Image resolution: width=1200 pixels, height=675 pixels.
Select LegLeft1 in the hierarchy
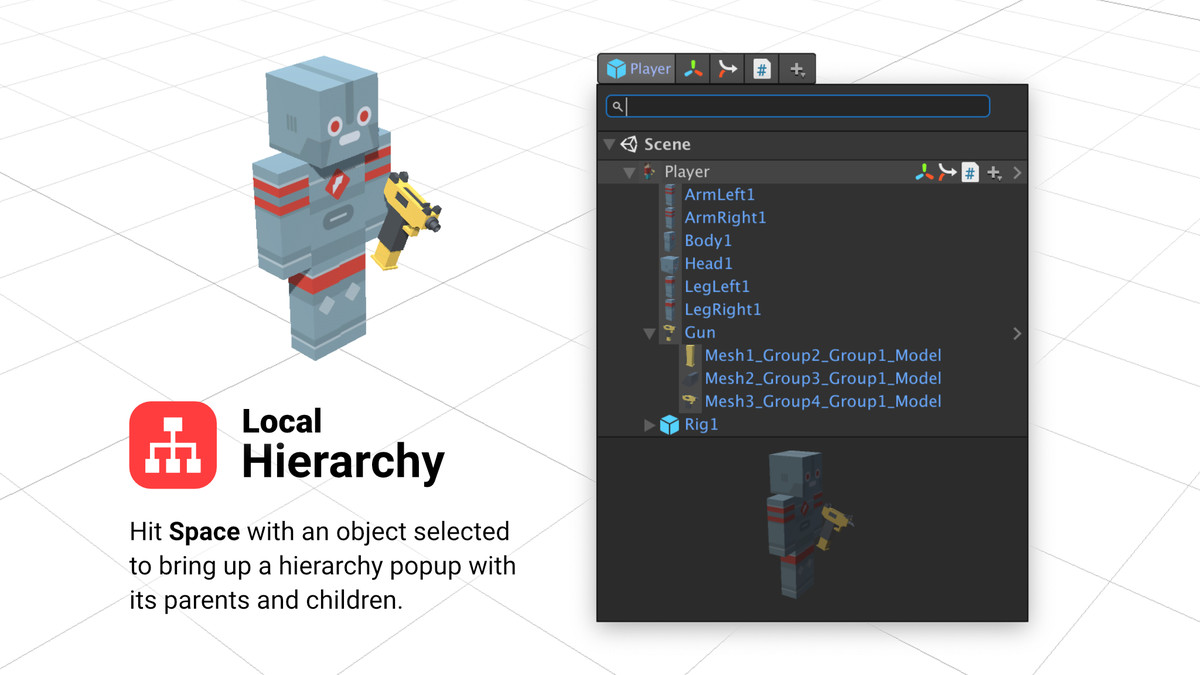(717, 287)
